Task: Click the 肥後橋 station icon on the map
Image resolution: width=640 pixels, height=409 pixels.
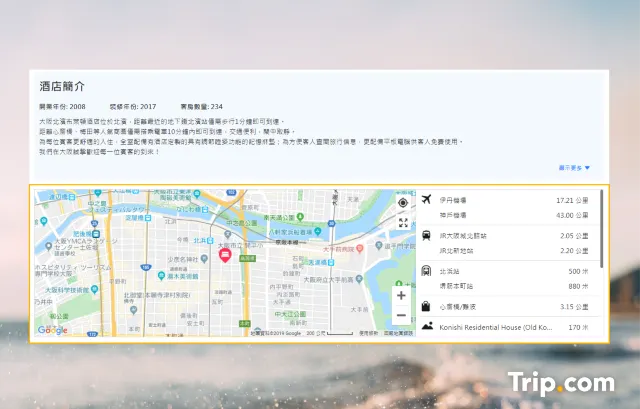Action: click(96, 234)
